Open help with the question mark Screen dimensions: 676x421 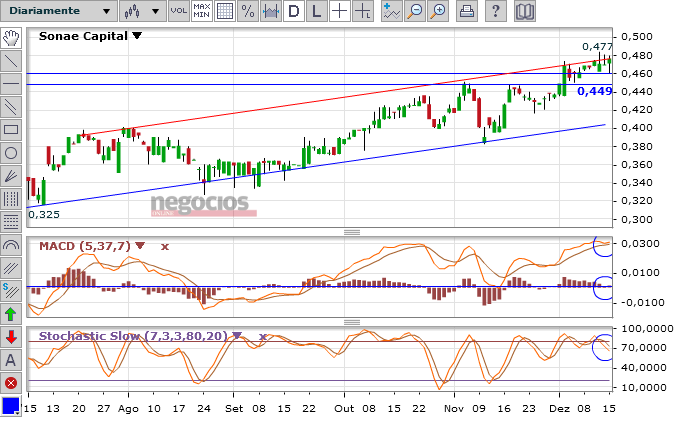click(496, 11)
